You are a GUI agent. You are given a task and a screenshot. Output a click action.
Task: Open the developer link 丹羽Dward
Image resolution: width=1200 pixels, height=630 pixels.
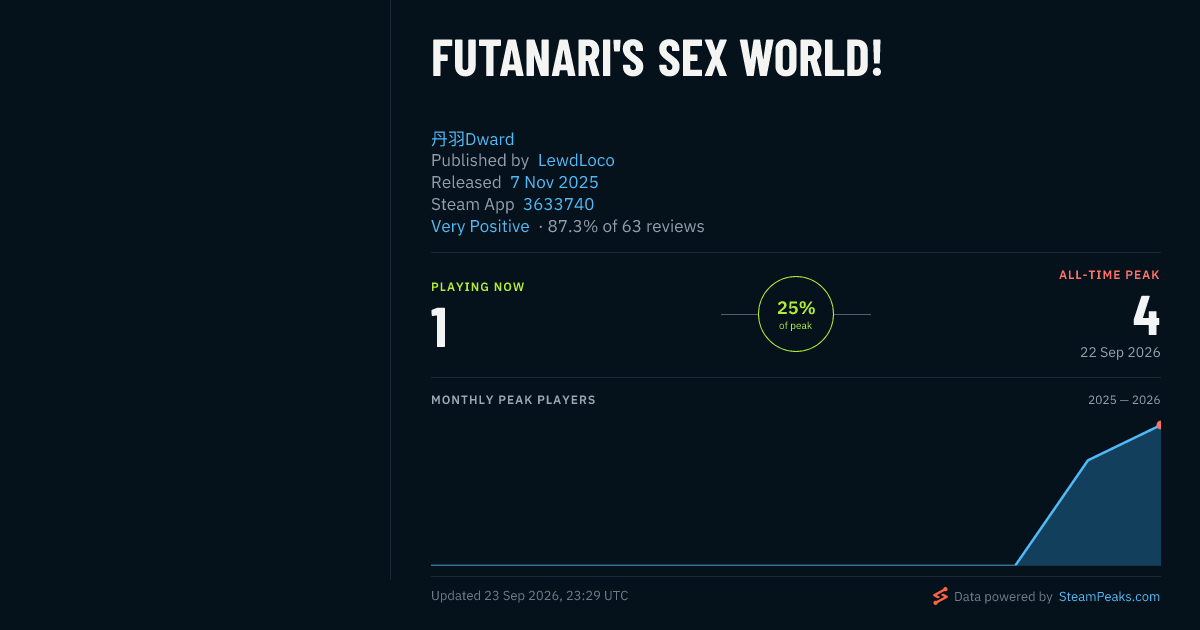(x=472, y=139)
